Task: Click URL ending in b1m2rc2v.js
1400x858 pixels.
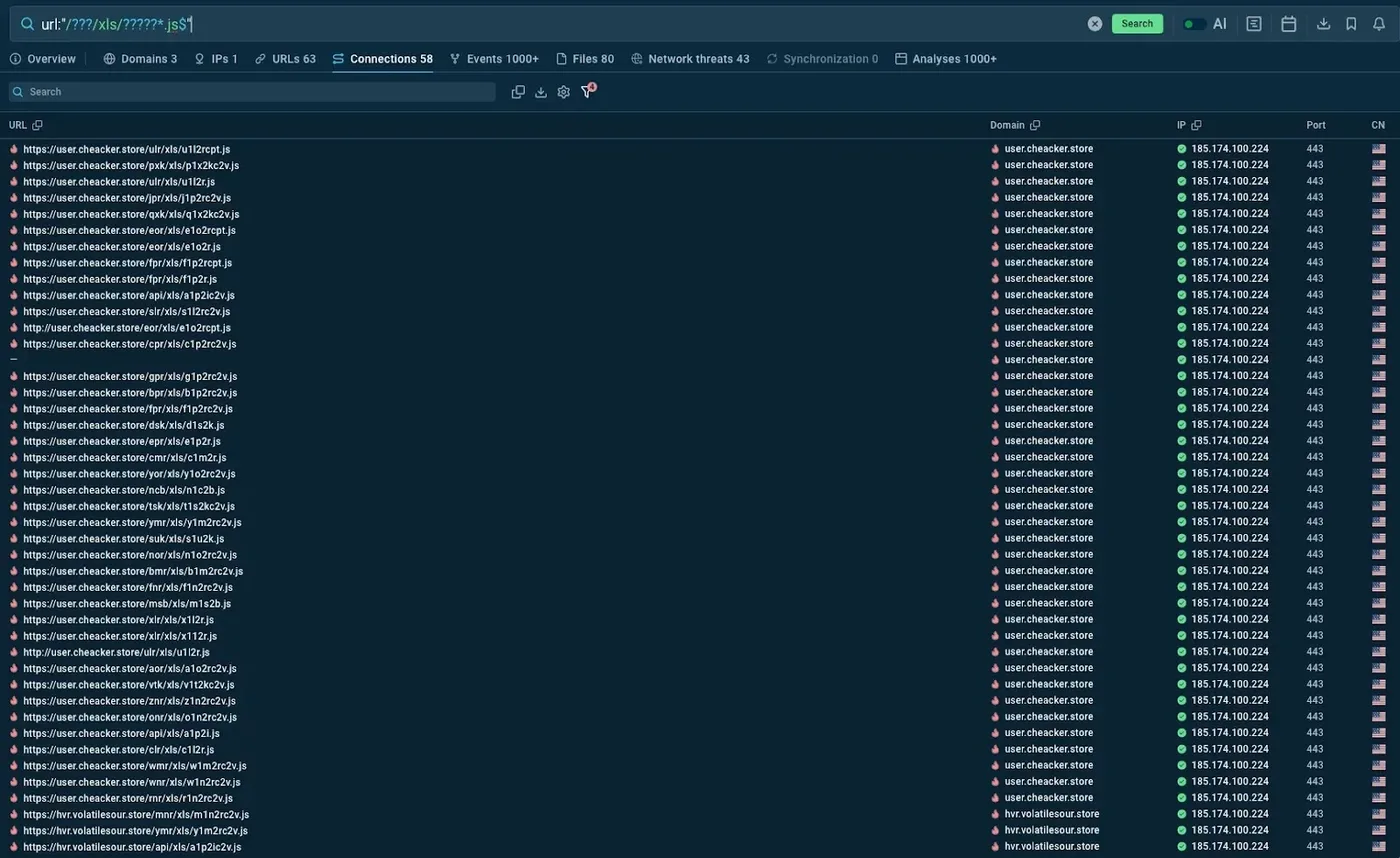Action: coord(133,571)
